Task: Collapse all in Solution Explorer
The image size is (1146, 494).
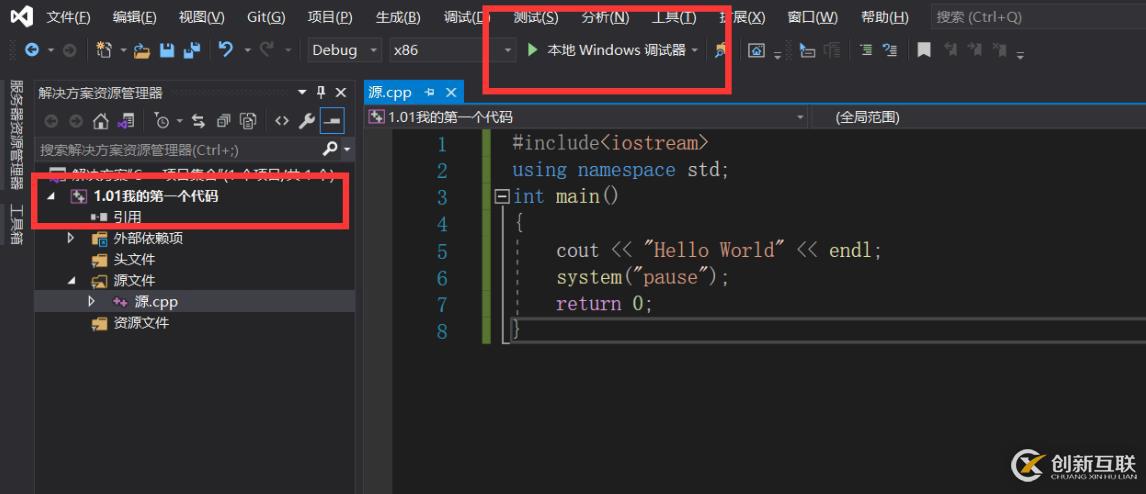Action: coord(224,121)
